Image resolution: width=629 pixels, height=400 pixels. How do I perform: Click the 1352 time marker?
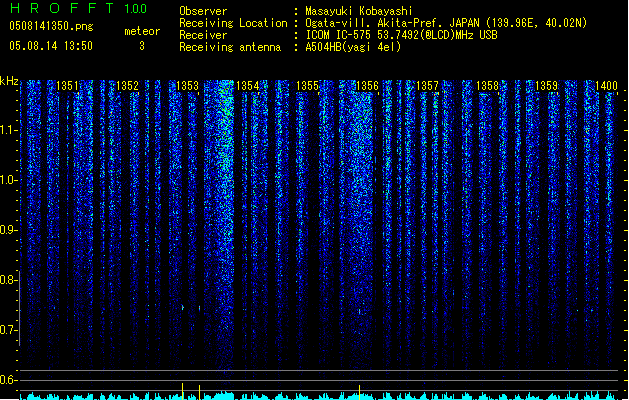pyautogui.click(x=127, y=86)
